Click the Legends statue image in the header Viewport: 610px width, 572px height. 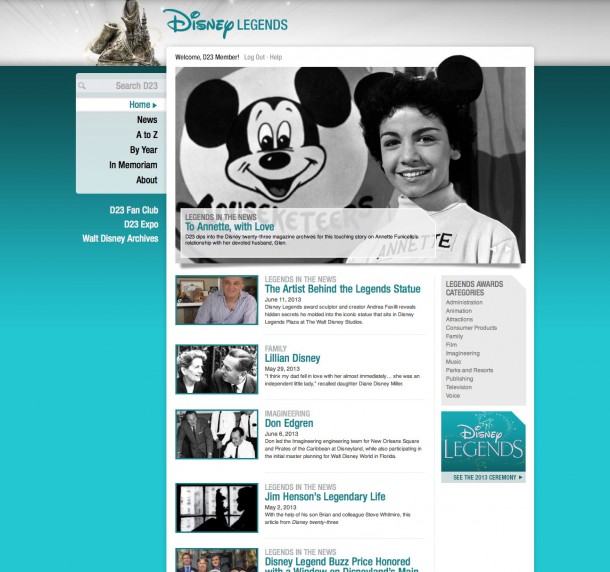pos(125,34)
